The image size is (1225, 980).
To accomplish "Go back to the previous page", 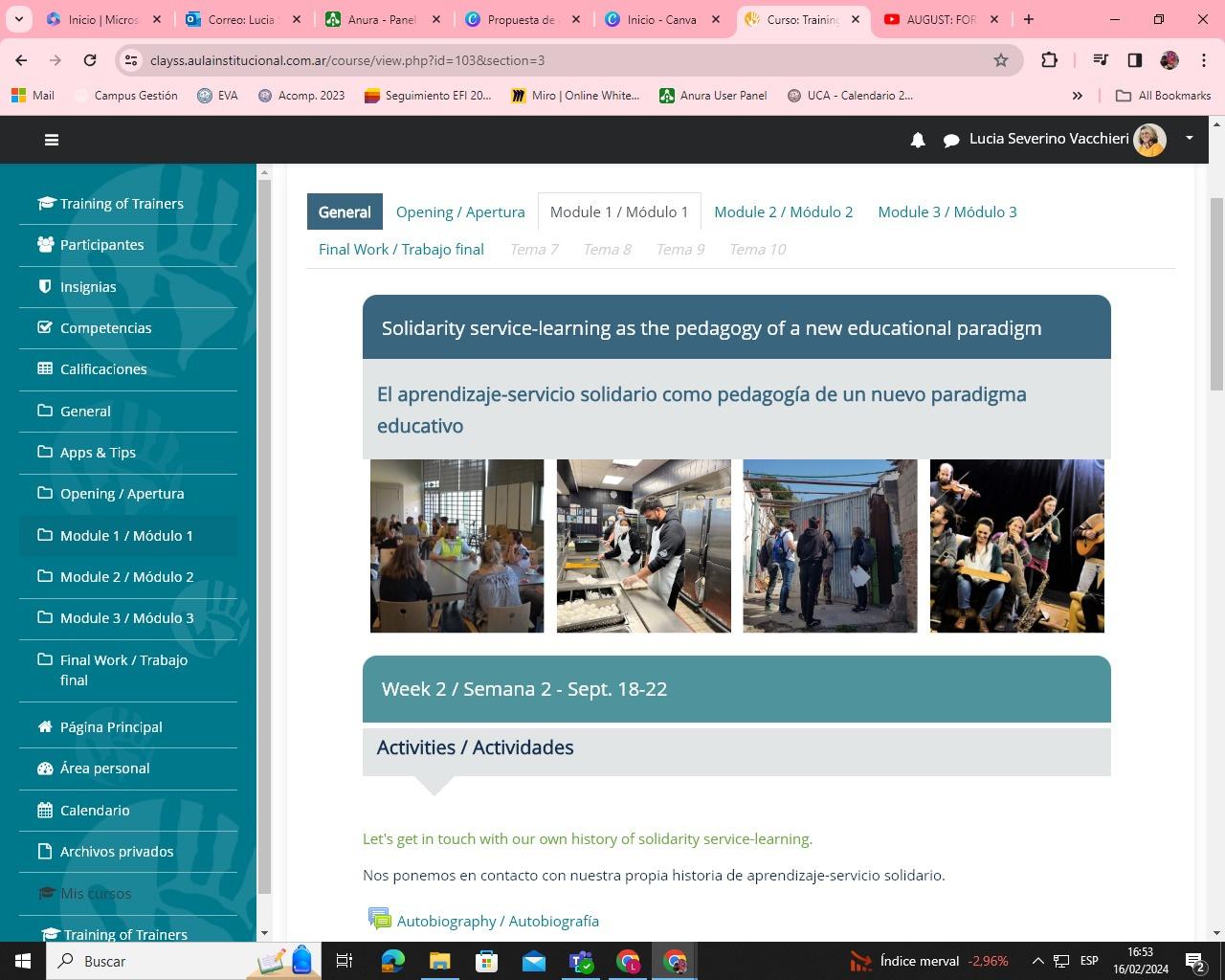I will click(x=21, y=60).
